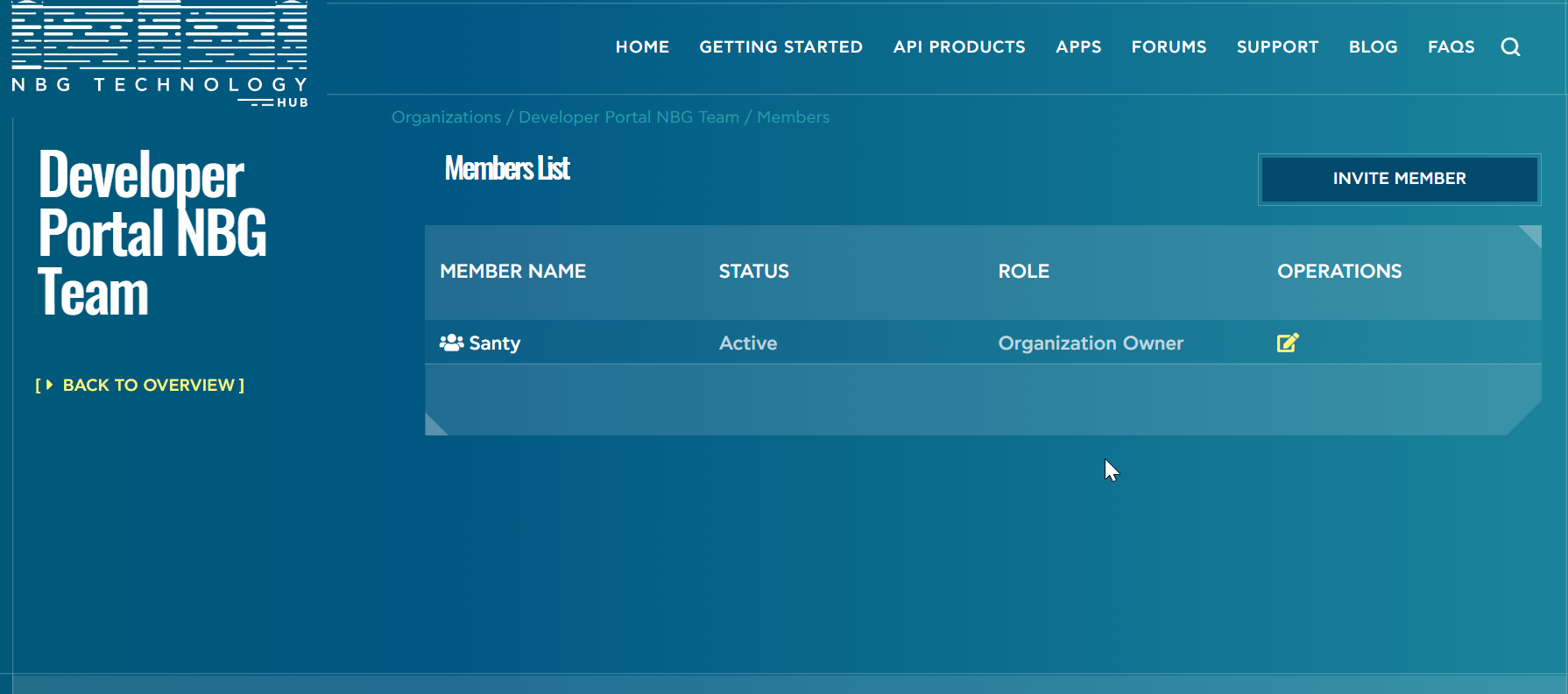Click the NBG Technology Hub logo
Image resolution: width=1568 pixels, height=694 pixels.
coord(159,54)
